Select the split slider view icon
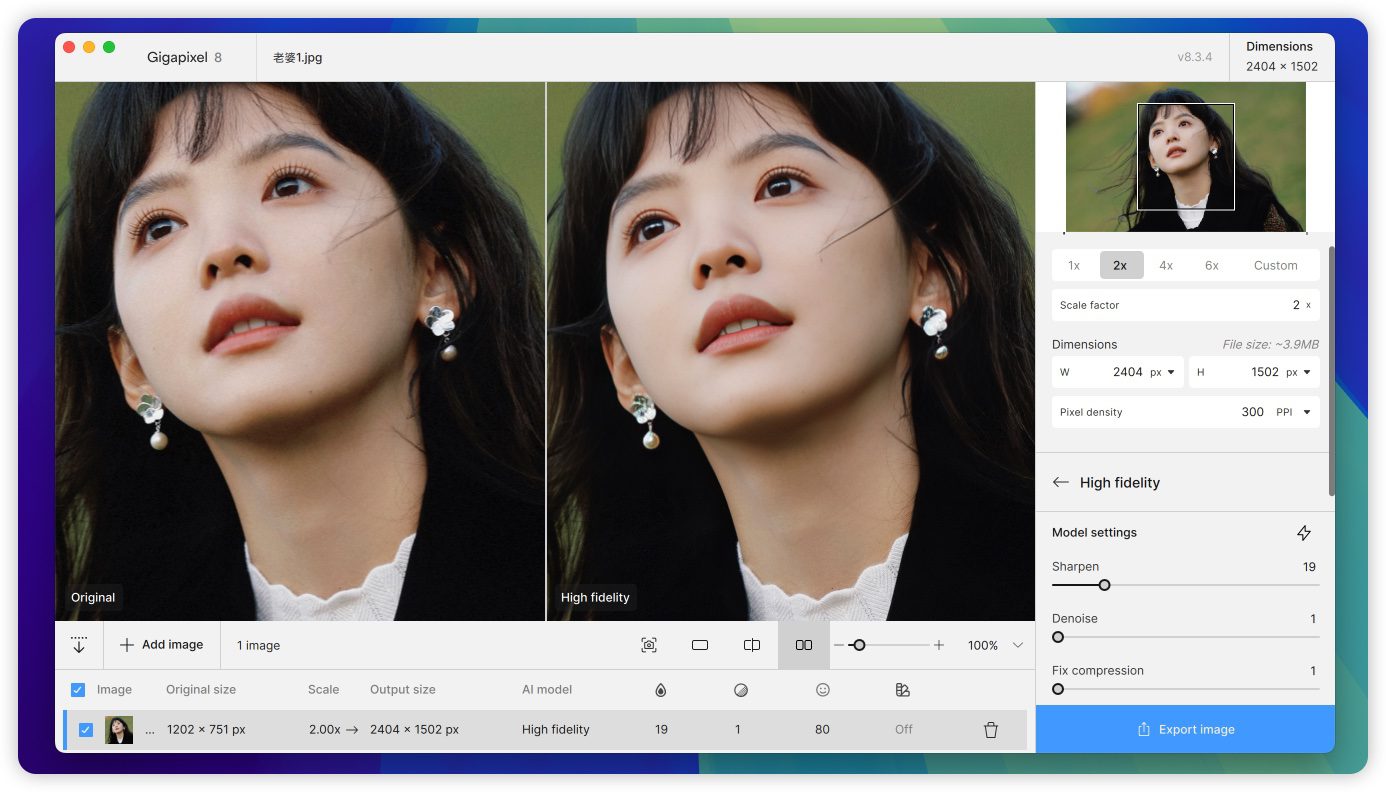 [752, 645]
